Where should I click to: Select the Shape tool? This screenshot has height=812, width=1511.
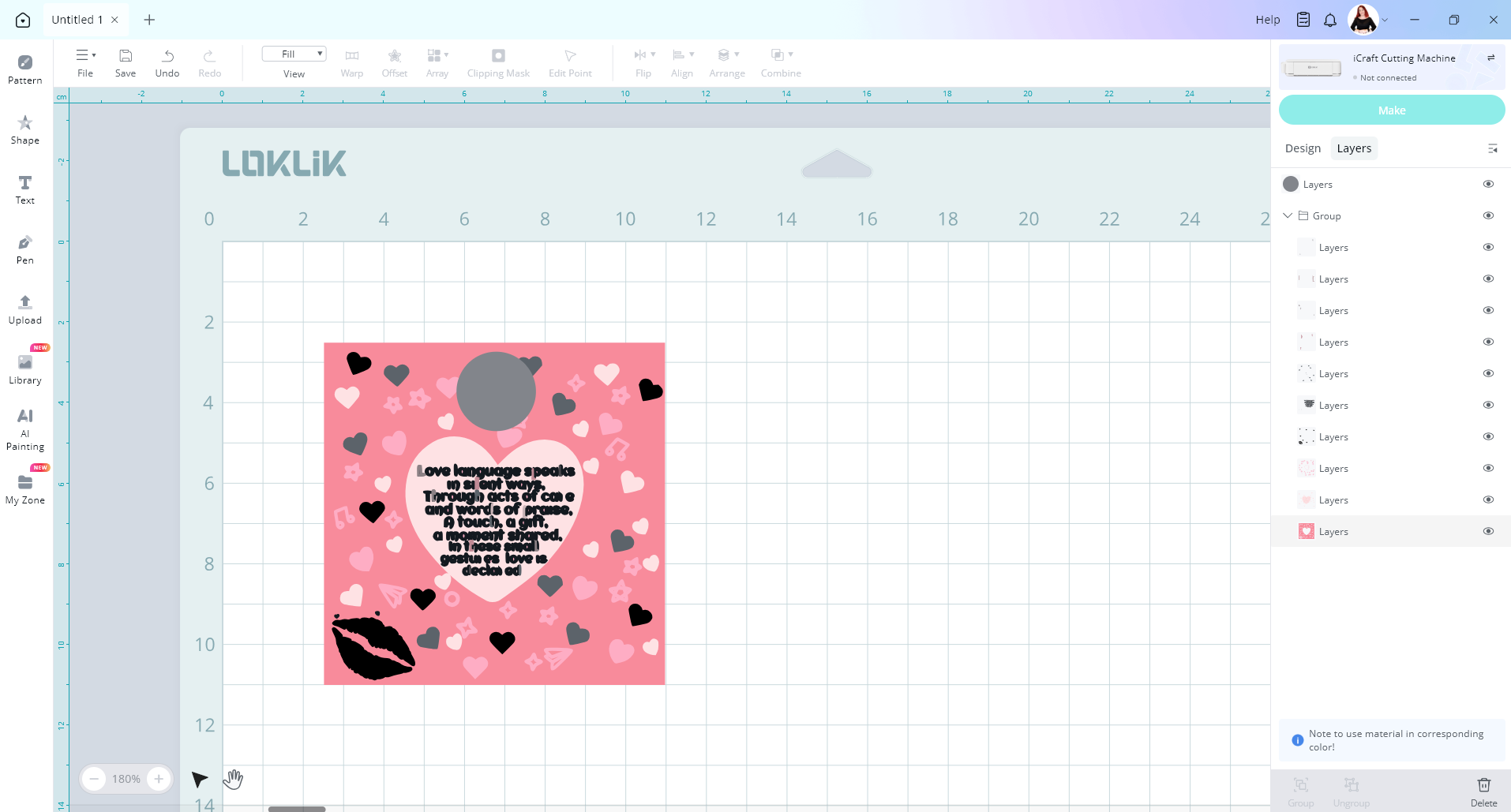pyautogui.click(x=25, y=129)
